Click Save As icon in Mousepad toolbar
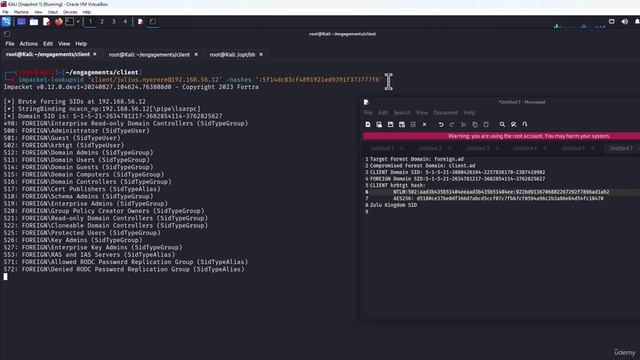Viewport: 640px width, 360px height. tap(402, 124)
